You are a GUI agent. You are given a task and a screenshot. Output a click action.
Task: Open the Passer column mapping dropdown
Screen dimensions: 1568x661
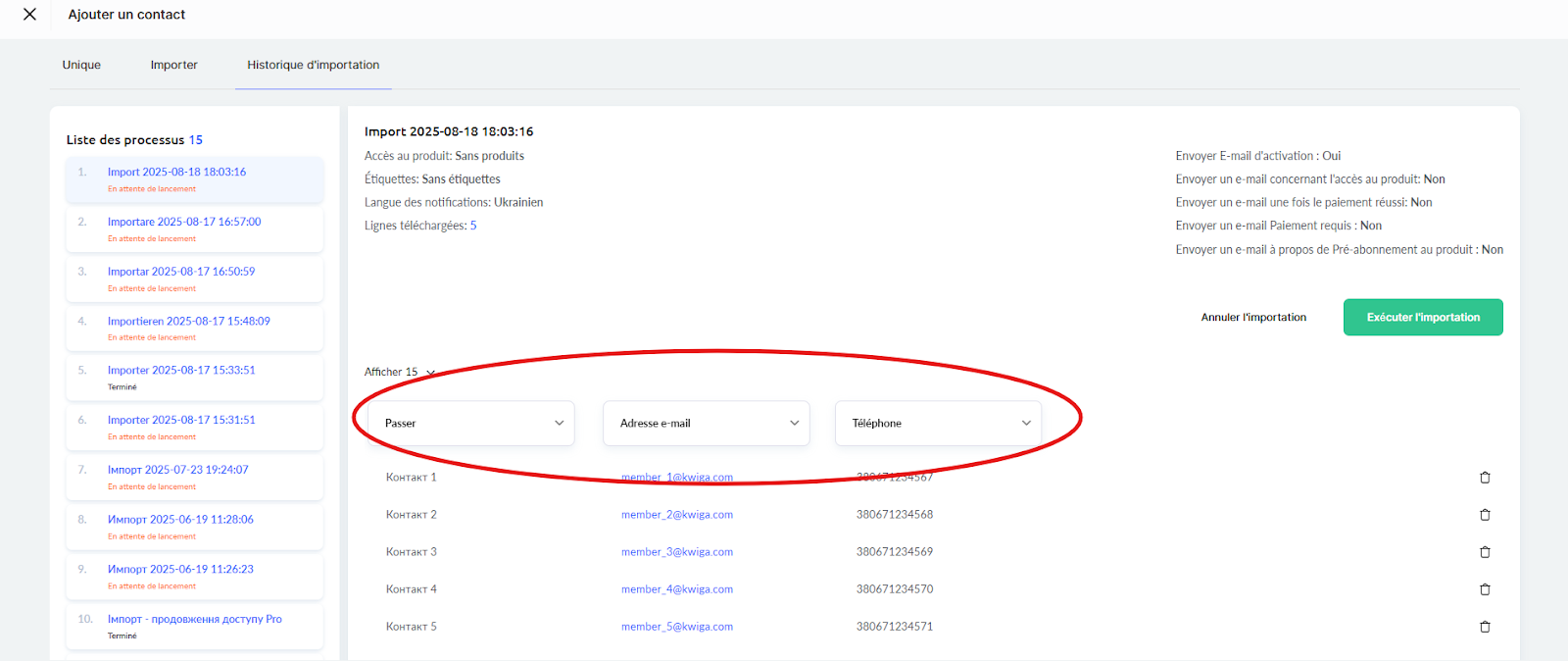pyautogui.click(x=471, y=424)
